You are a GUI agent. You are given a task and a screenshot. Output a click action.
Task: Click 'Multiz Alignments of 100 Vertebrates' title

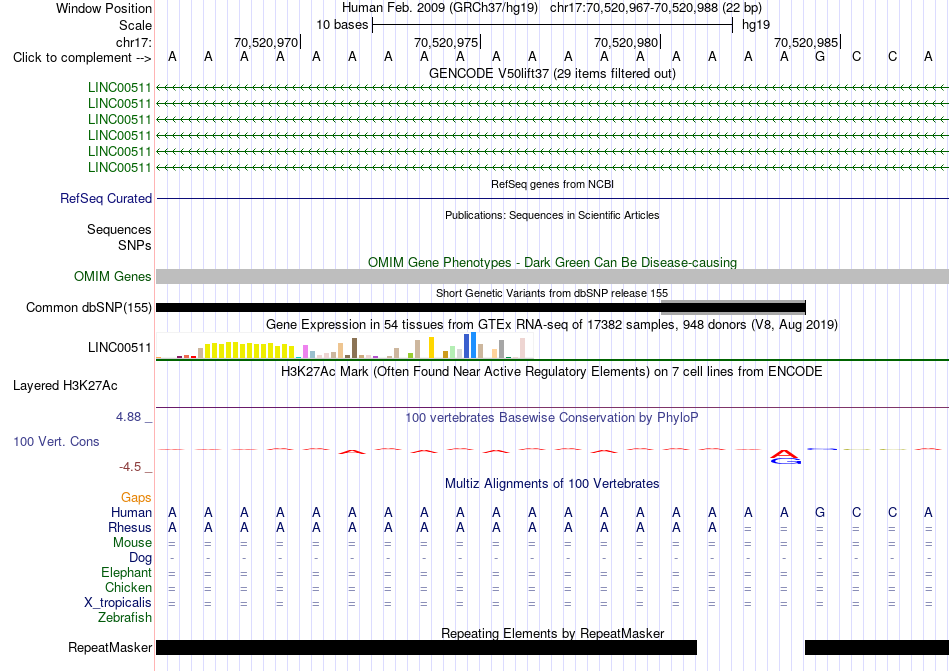[552, 483]
